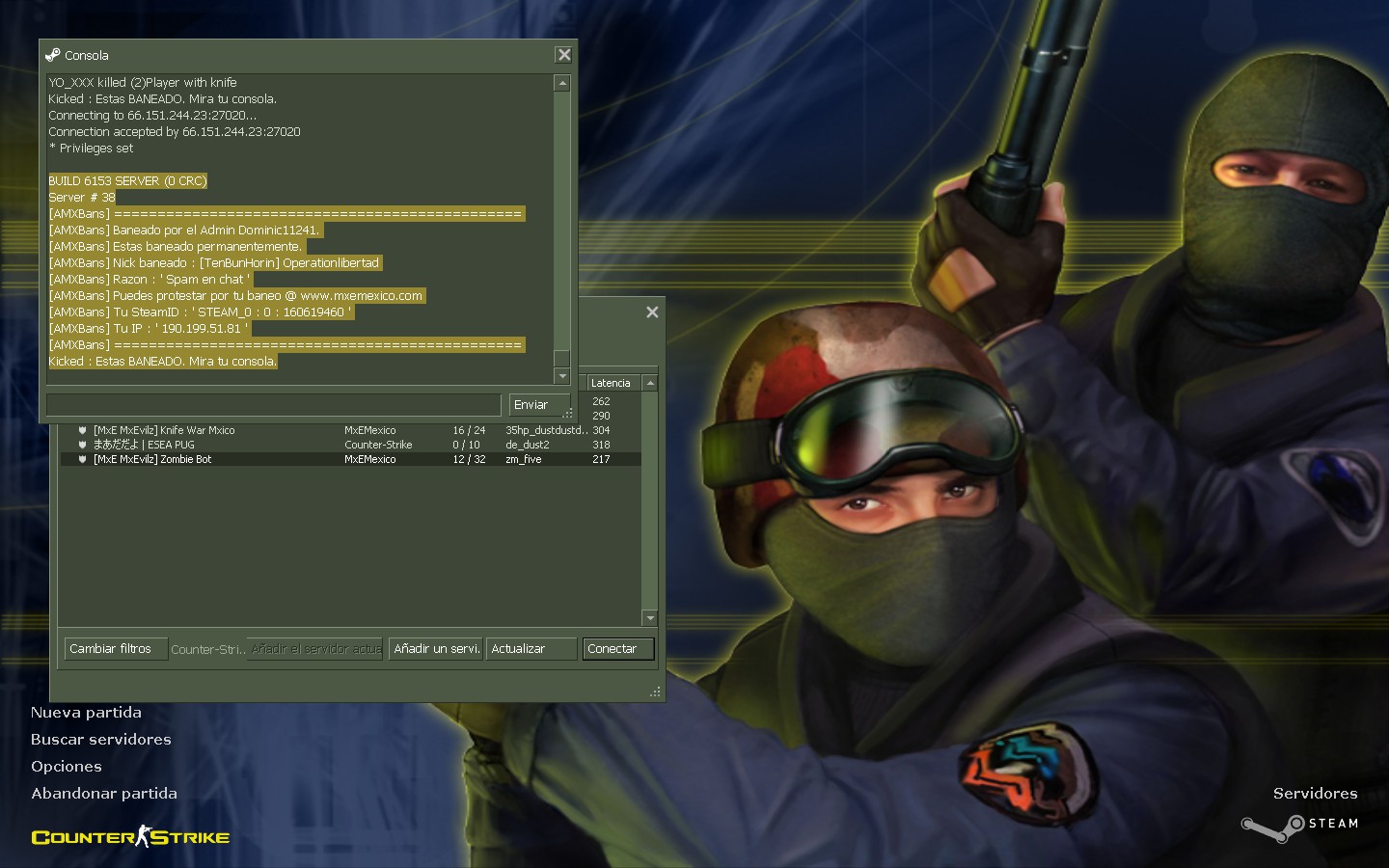Click console line with SteamID

pyautogui.click(x=201, y=312)
